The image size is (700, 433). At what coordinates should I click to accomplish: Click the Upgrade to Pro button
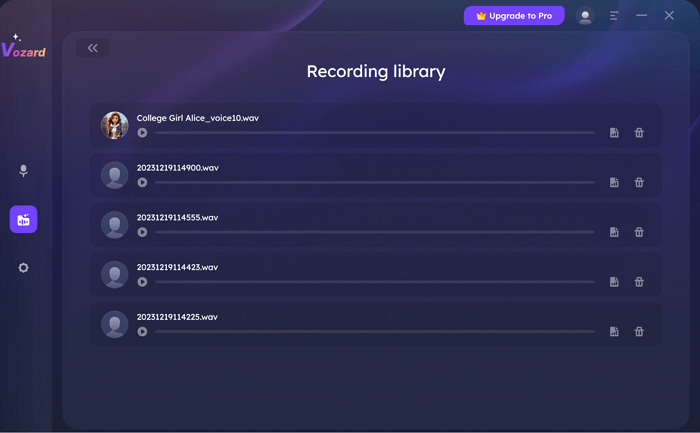point(514,16)
